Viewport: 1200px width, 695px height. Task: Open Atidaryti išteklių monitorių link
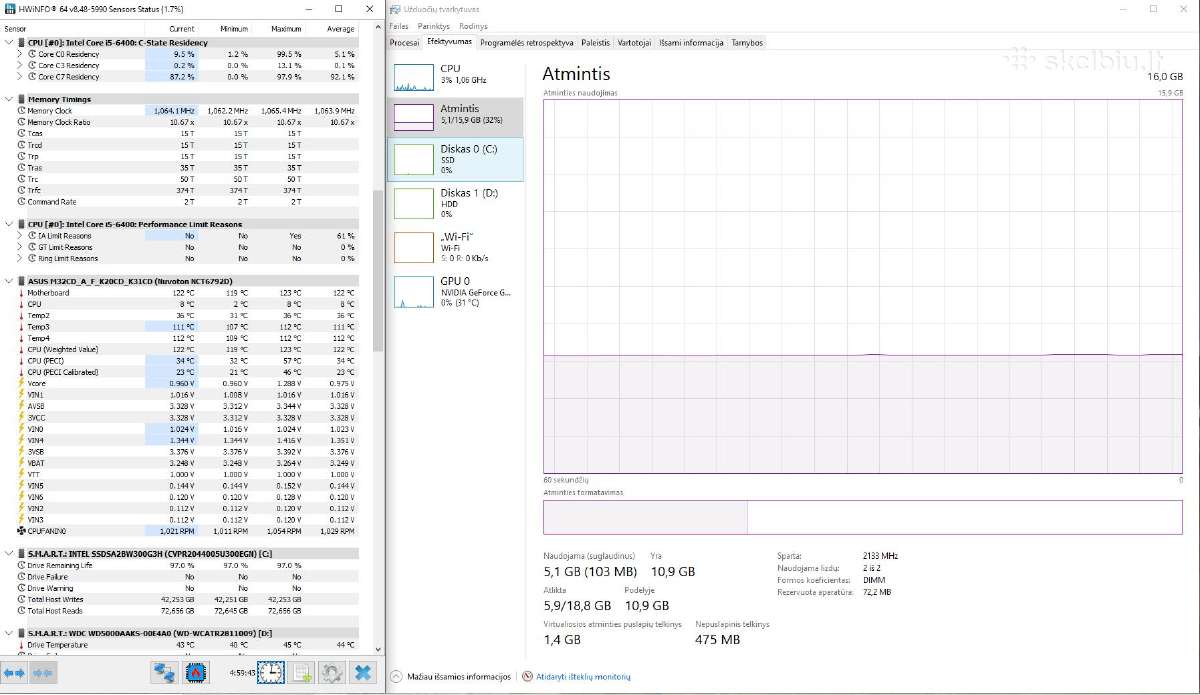[584, 677]
